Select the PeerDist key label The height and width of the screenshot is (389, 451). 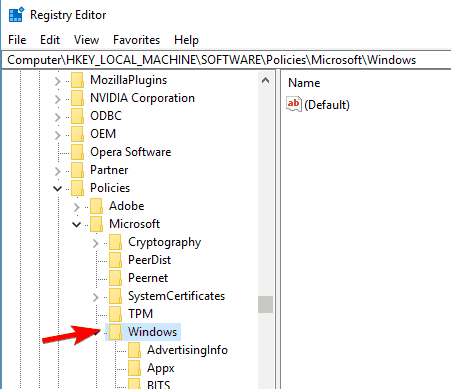coord(149,260)
